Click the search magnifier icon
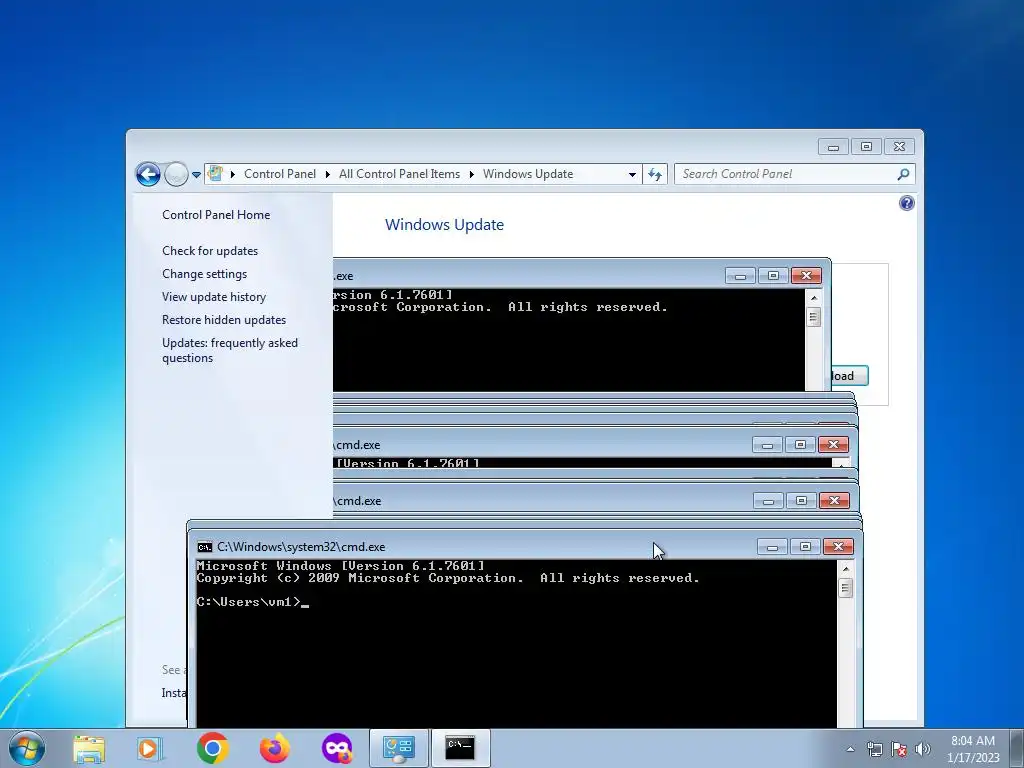The width and height of the screenshot is (1024, 768). pyautogui.click(x=903, y=174)
